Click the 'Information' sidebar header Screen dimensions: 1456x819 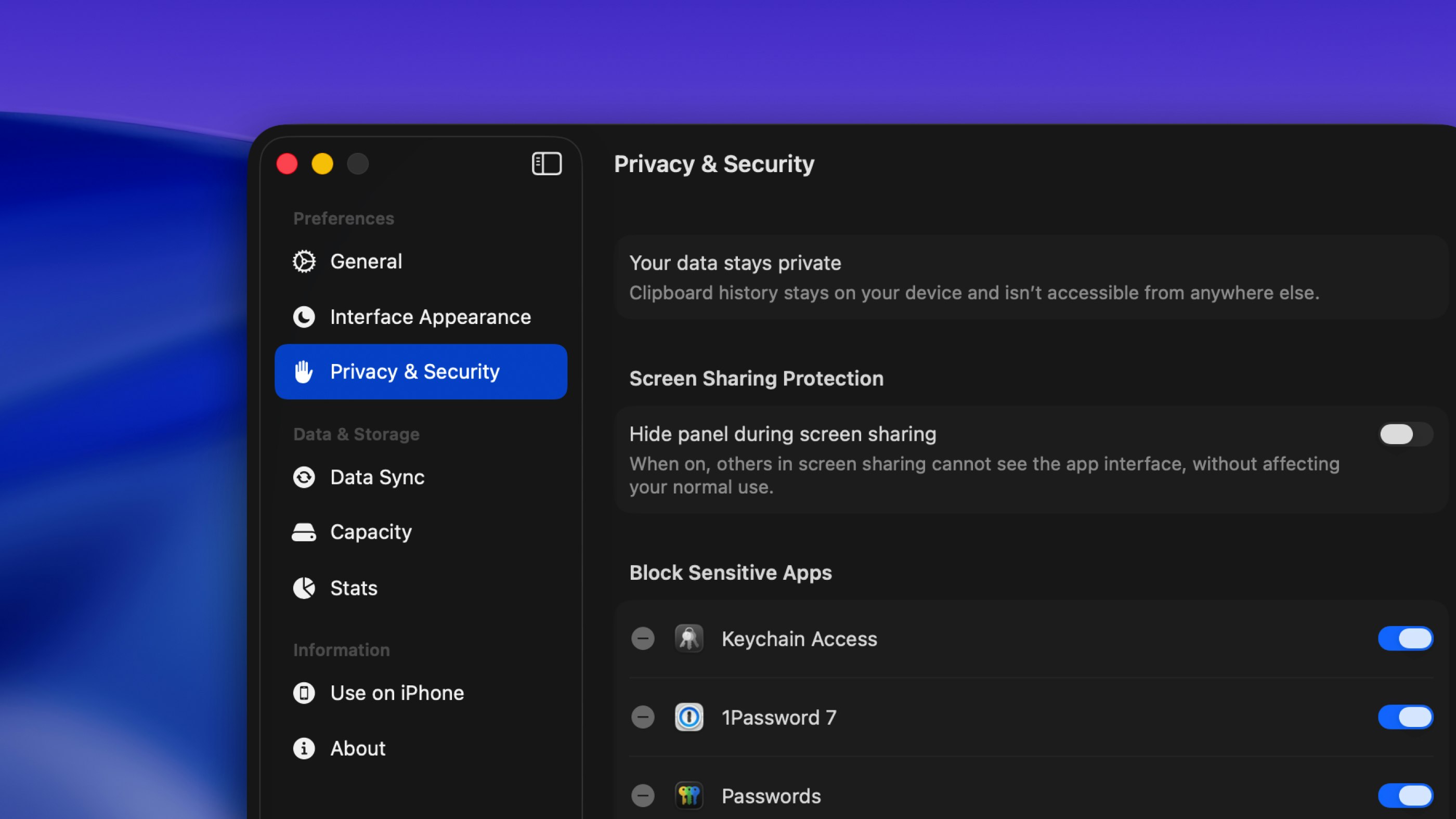tap(342, 651)
